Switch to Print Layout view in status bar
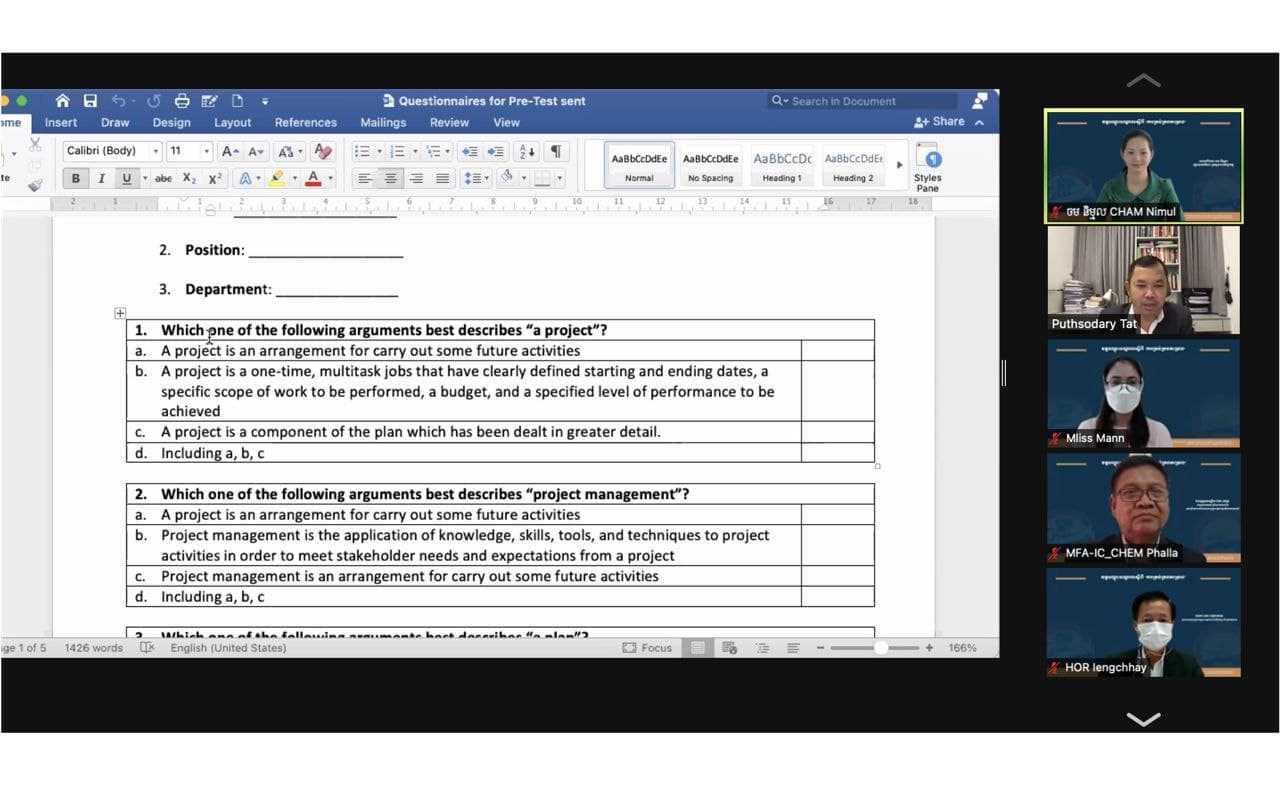 698,648
